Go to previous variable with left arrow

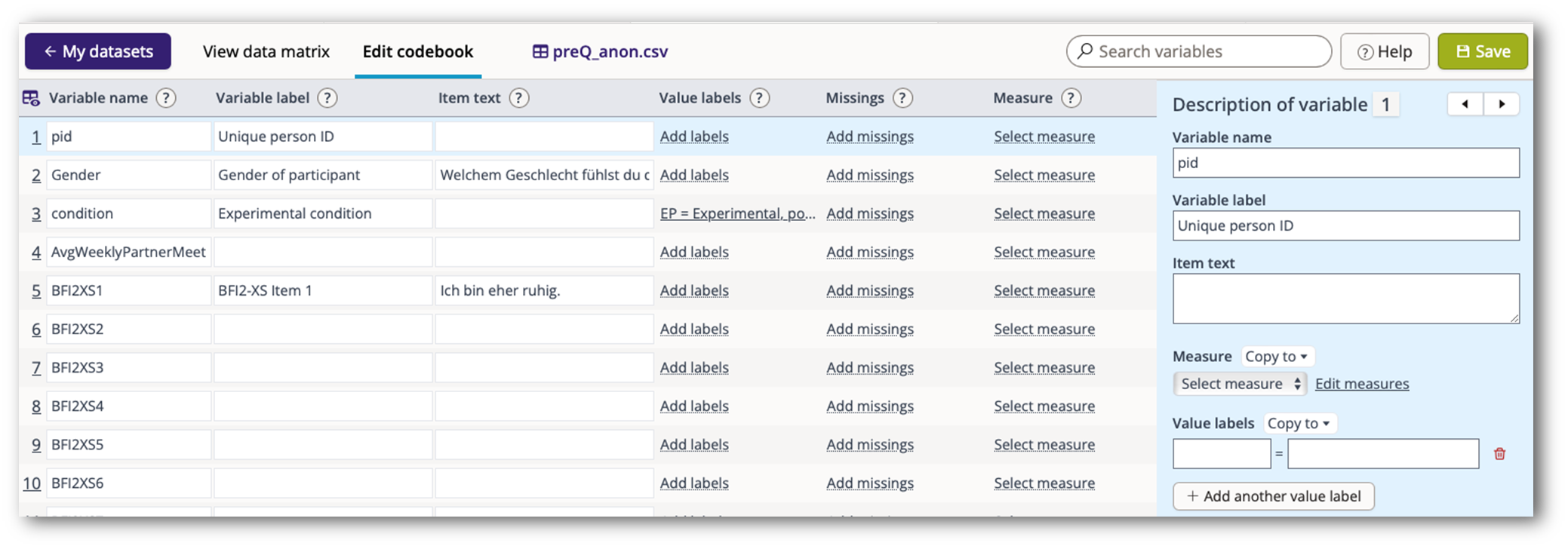(x=1465, y=104)
